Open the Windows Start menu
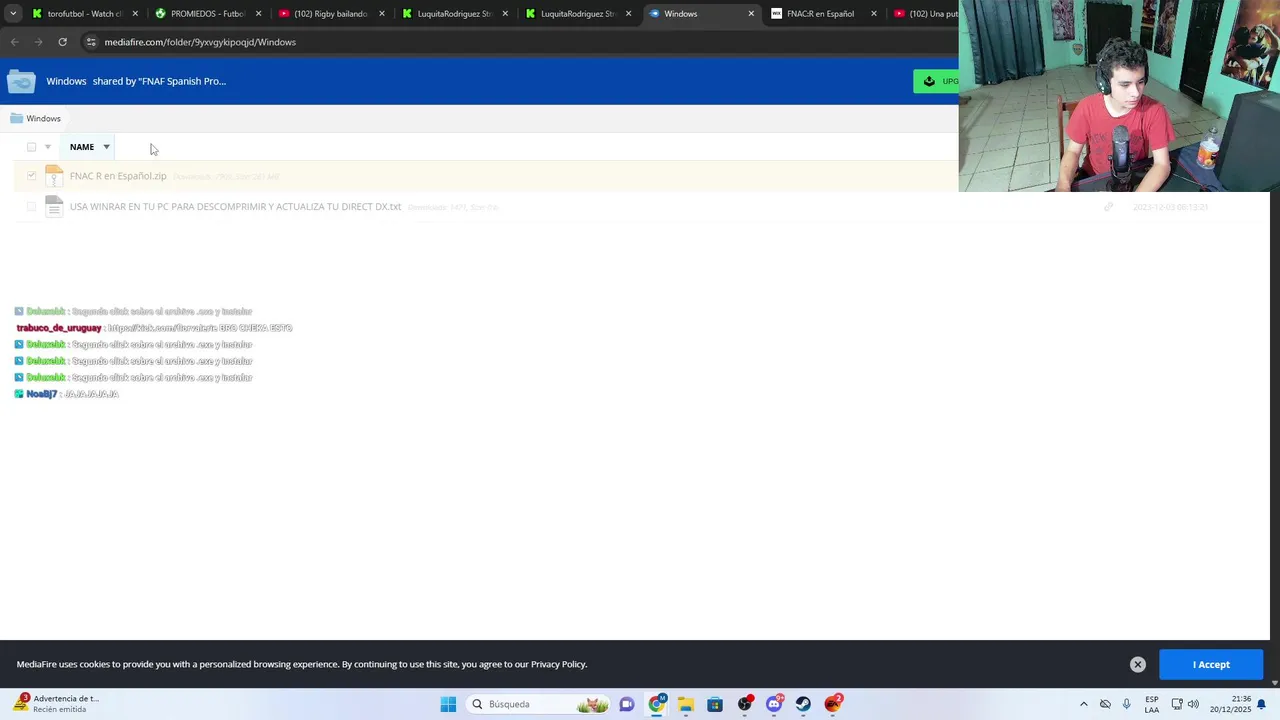1280x720 pixels. 448,704
